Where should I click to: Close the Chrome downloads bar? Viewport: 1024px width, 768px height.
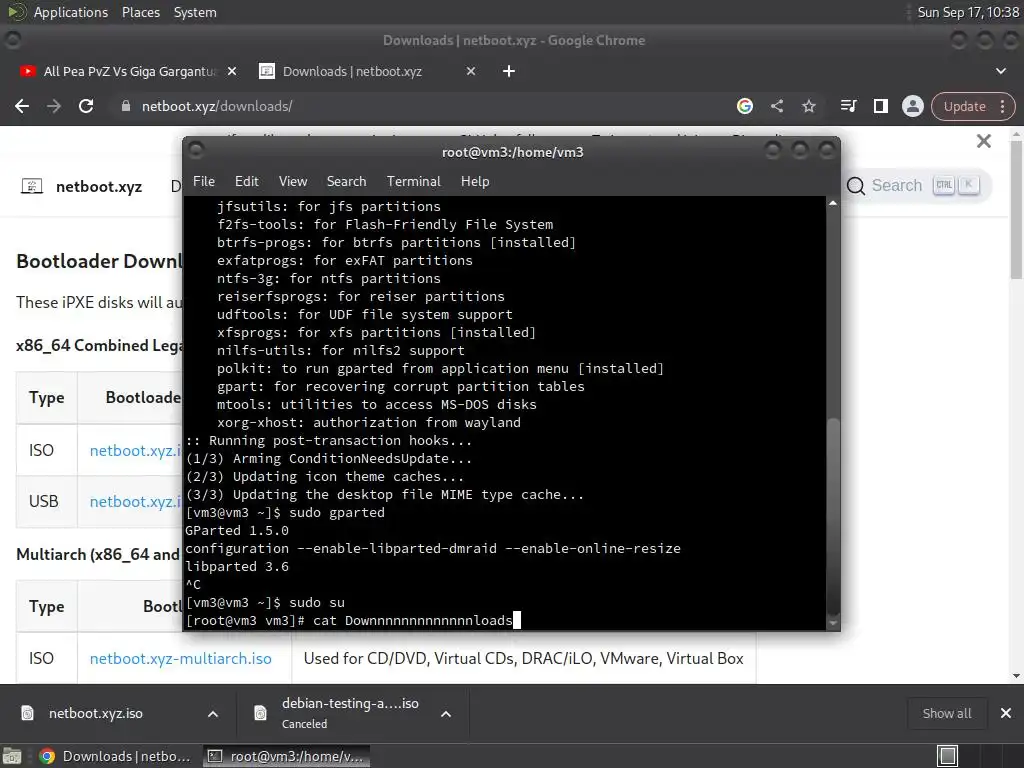tap(1006, 713)
